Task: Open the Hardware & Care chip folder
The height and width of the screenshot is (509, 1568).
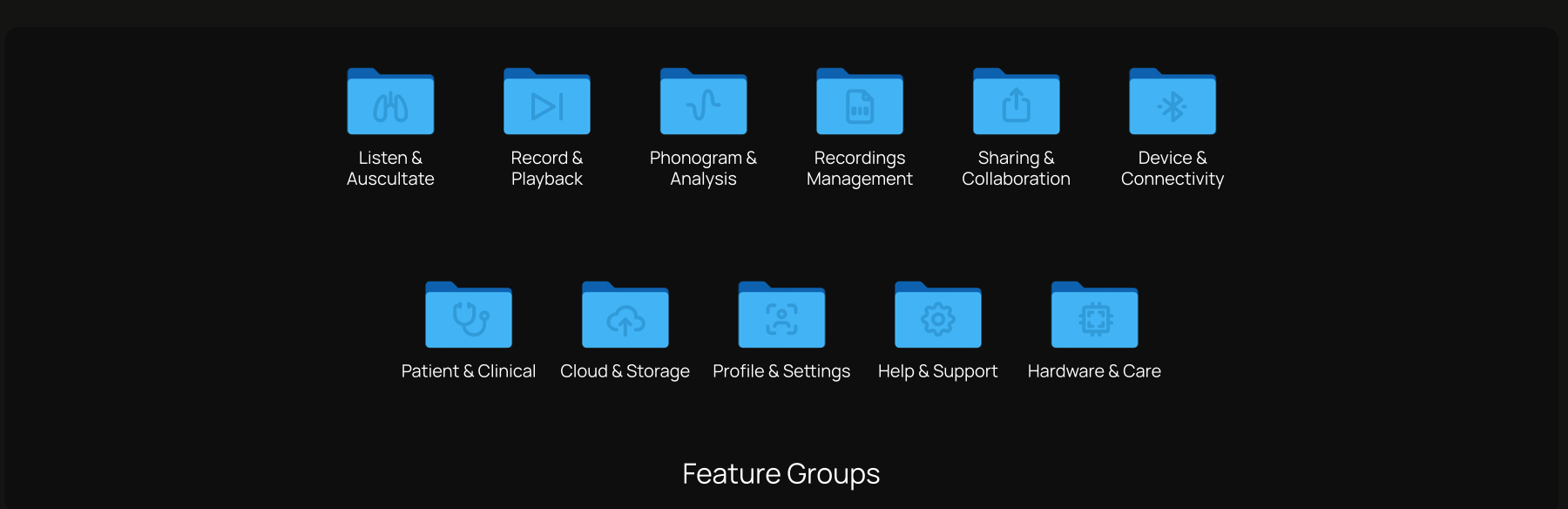Action: [1094, 315]
